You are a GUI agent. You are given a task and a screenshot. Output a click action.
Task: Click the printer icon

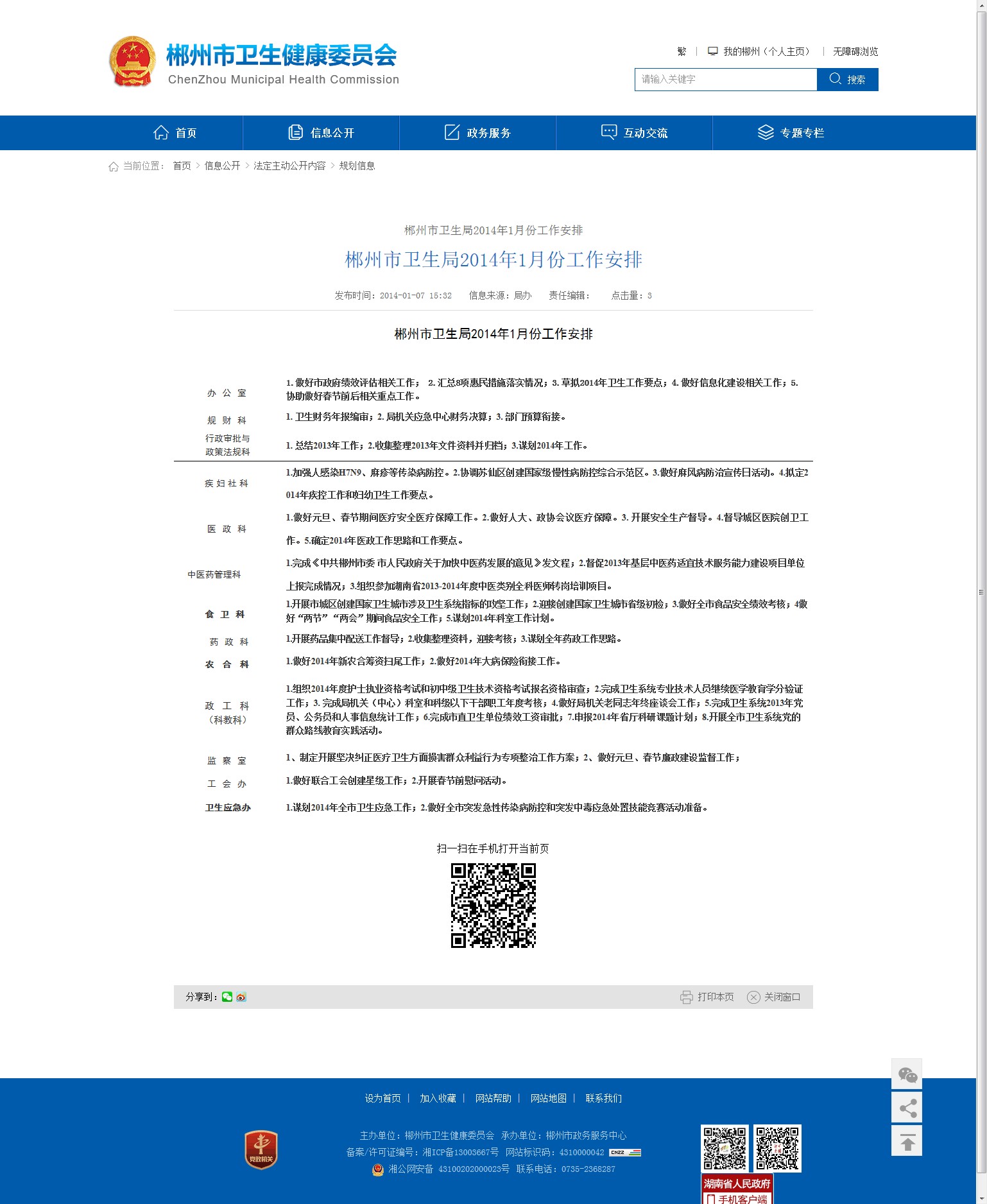click(x=687, y=997)
